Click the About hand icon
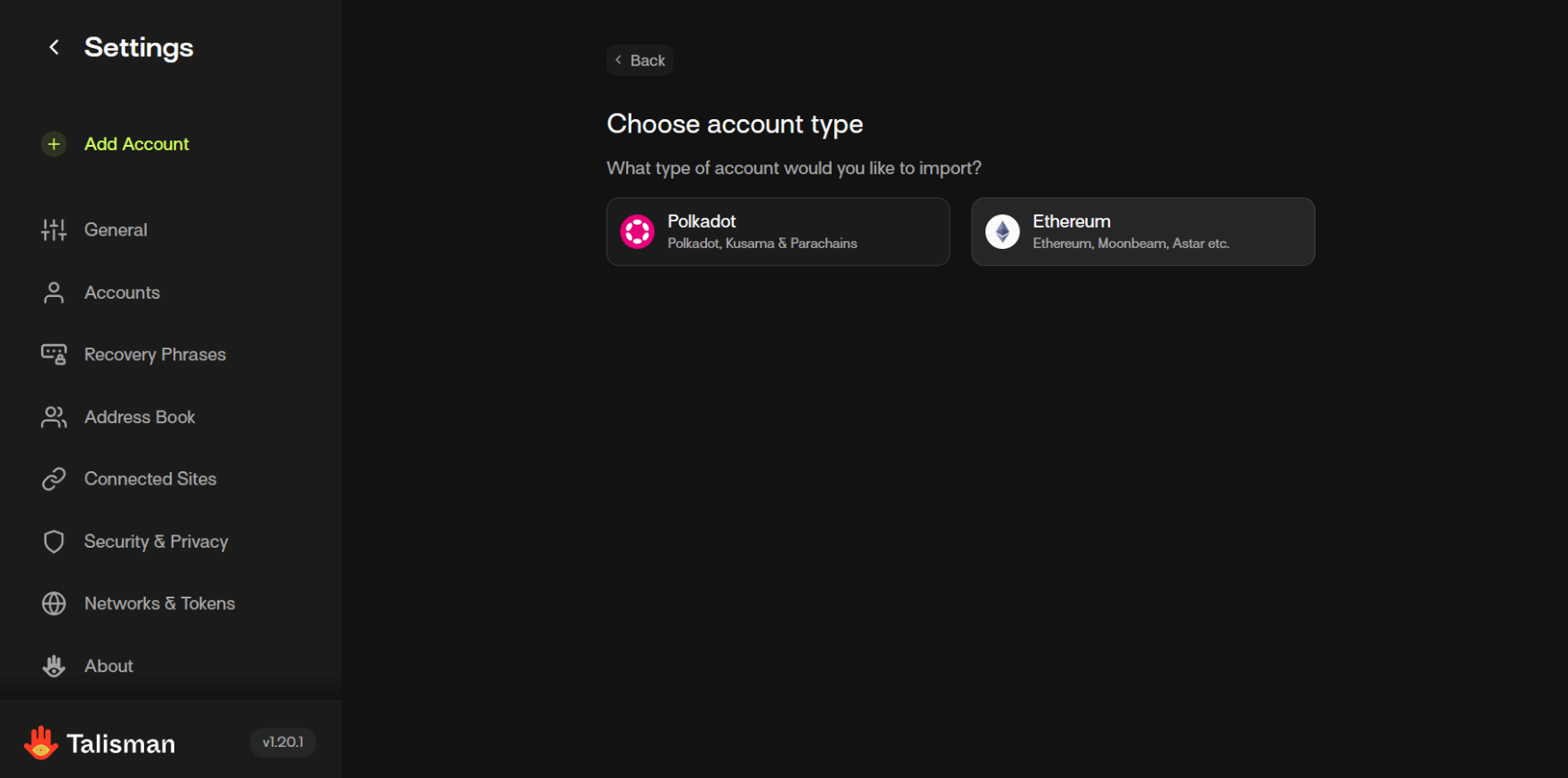Screen dimensions: 1568x778 point(53,666)
